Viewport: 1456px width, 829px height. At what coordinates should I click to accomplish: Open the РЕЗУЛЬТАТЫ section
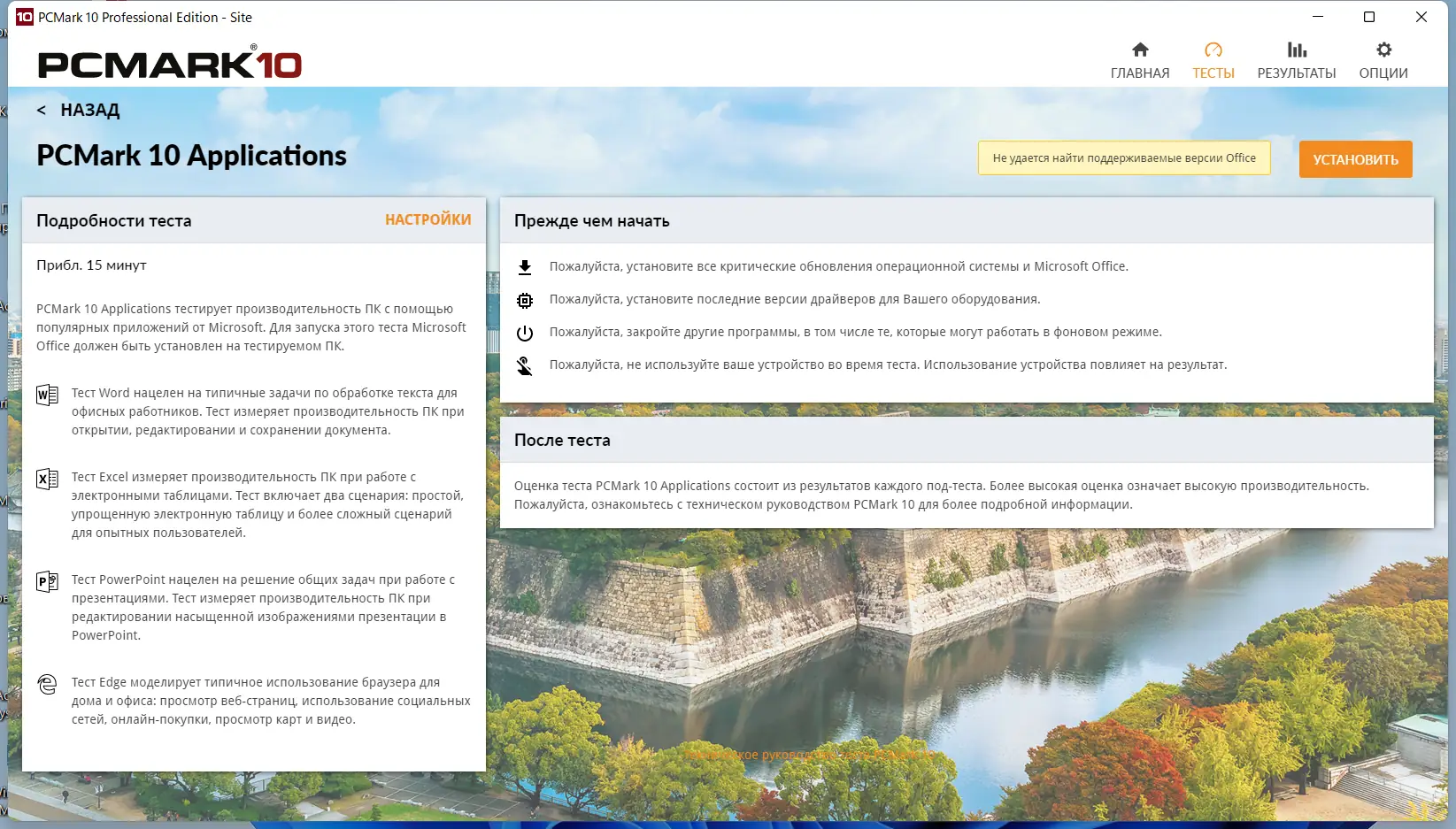pyautogui.click(x=1297, y=61)
